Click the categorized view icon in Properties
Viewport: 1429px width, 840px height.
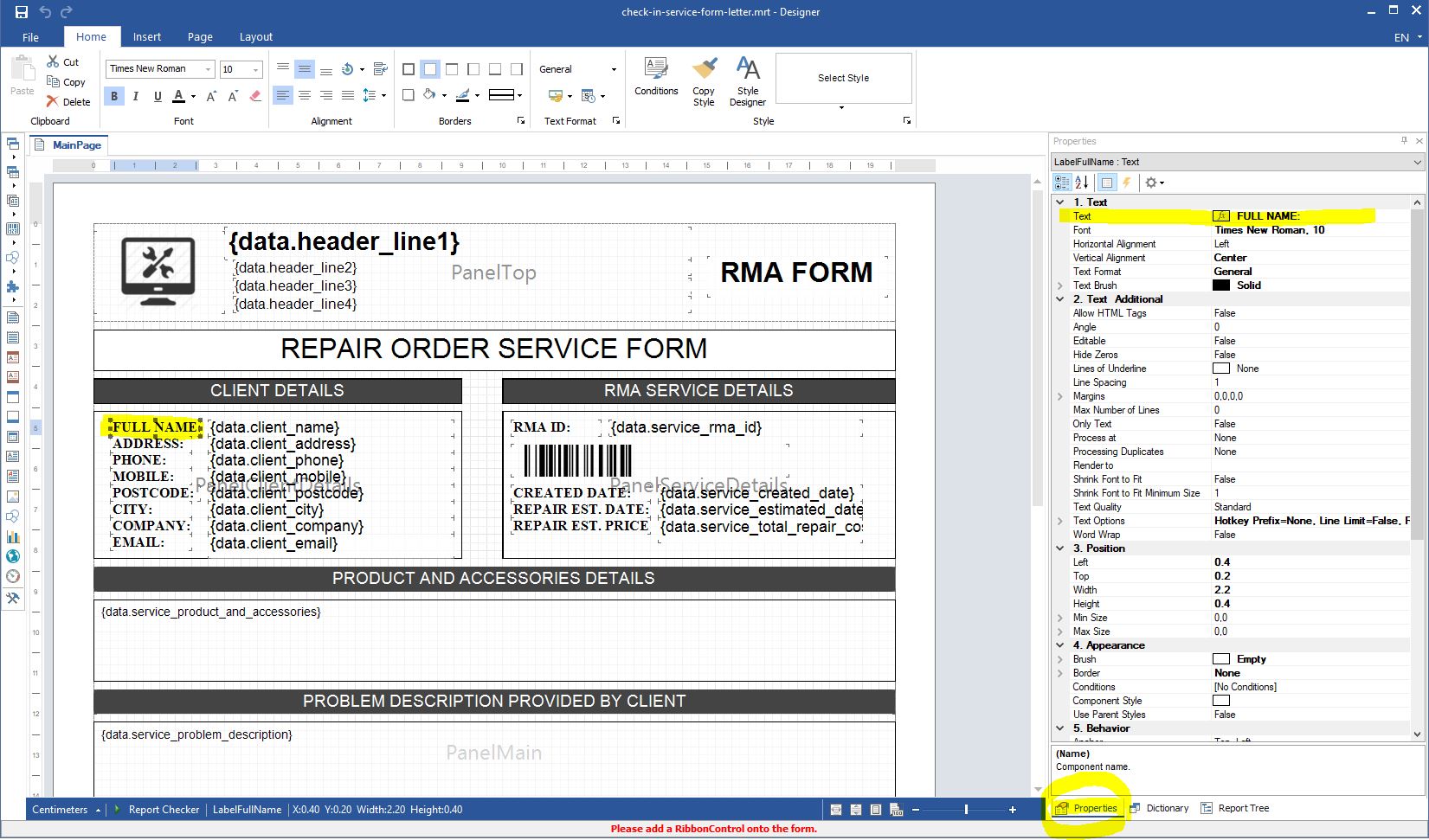pyautogui.click(x=1062, y=183)
